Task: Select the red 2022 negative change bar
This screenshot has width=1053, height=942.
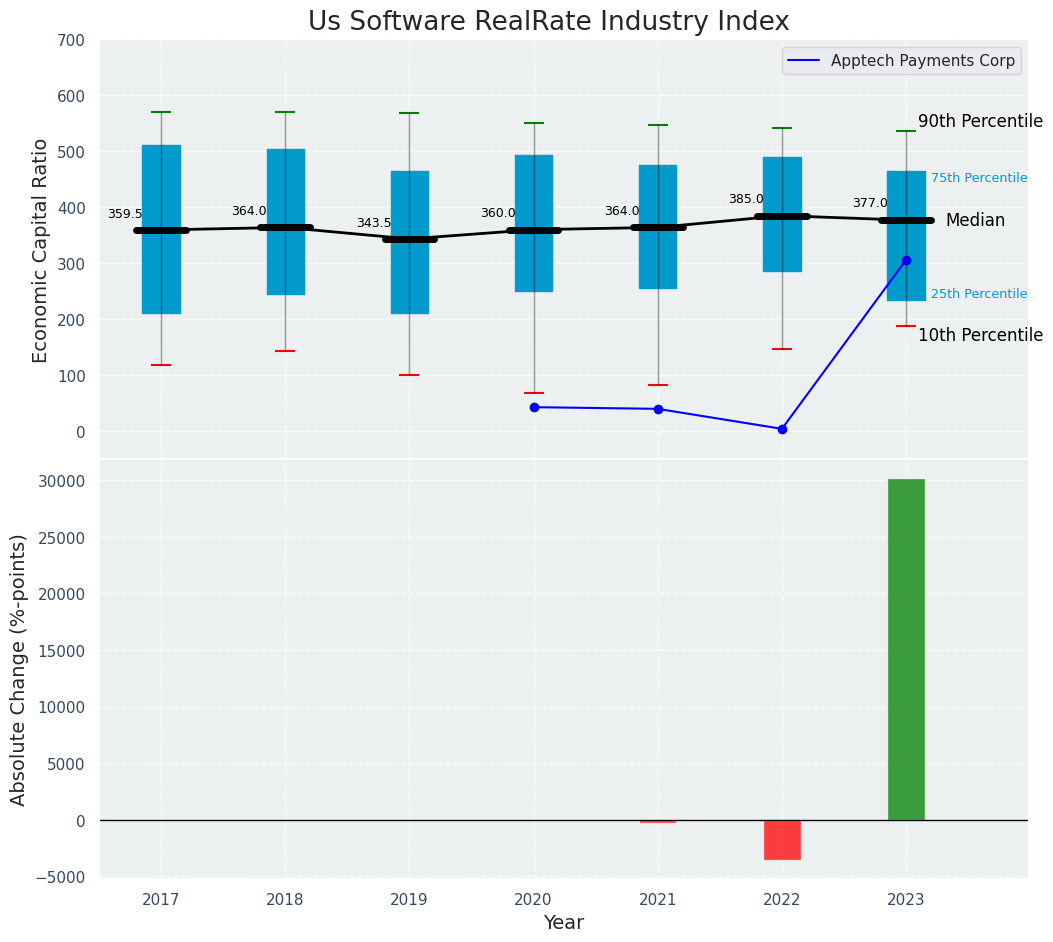Action: click(782, 839)
